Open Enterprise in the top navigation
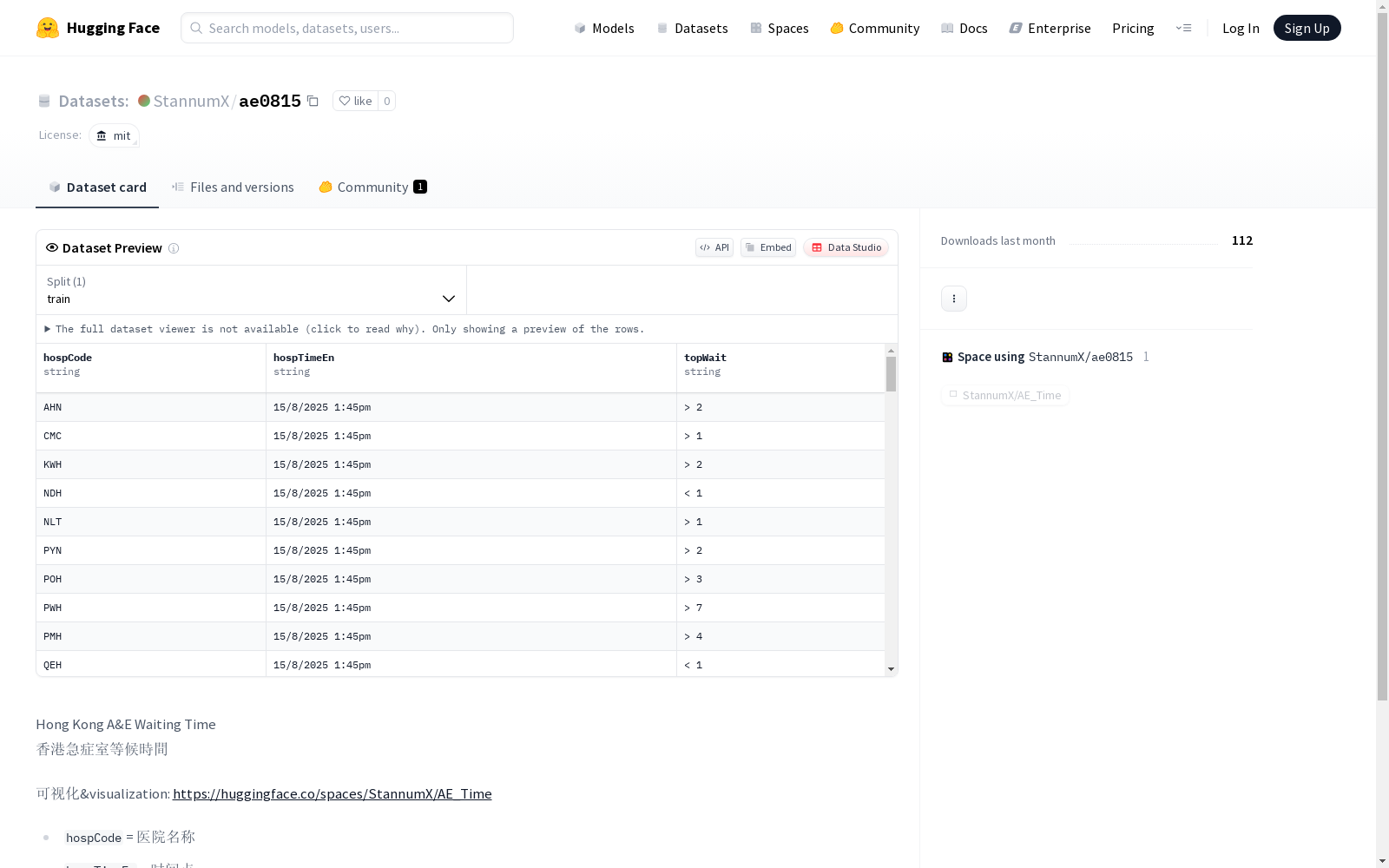The height and width of the screenshot is (868, 1389). pyautogui.click(x=1050, y=28)
